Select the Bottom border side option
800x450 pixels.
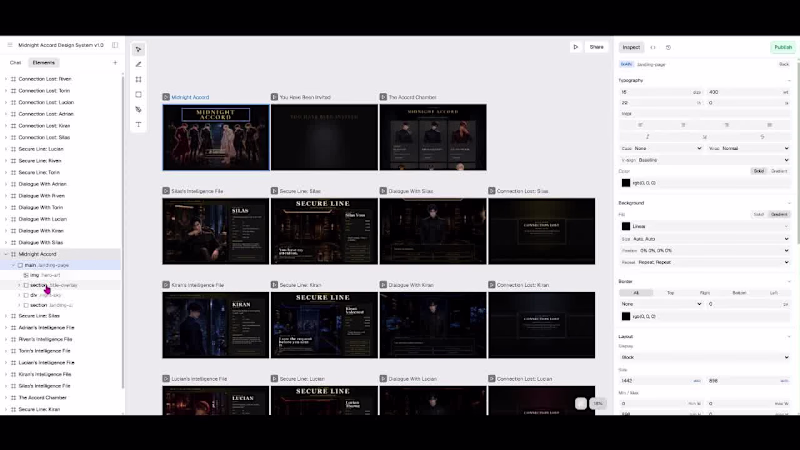739,293
